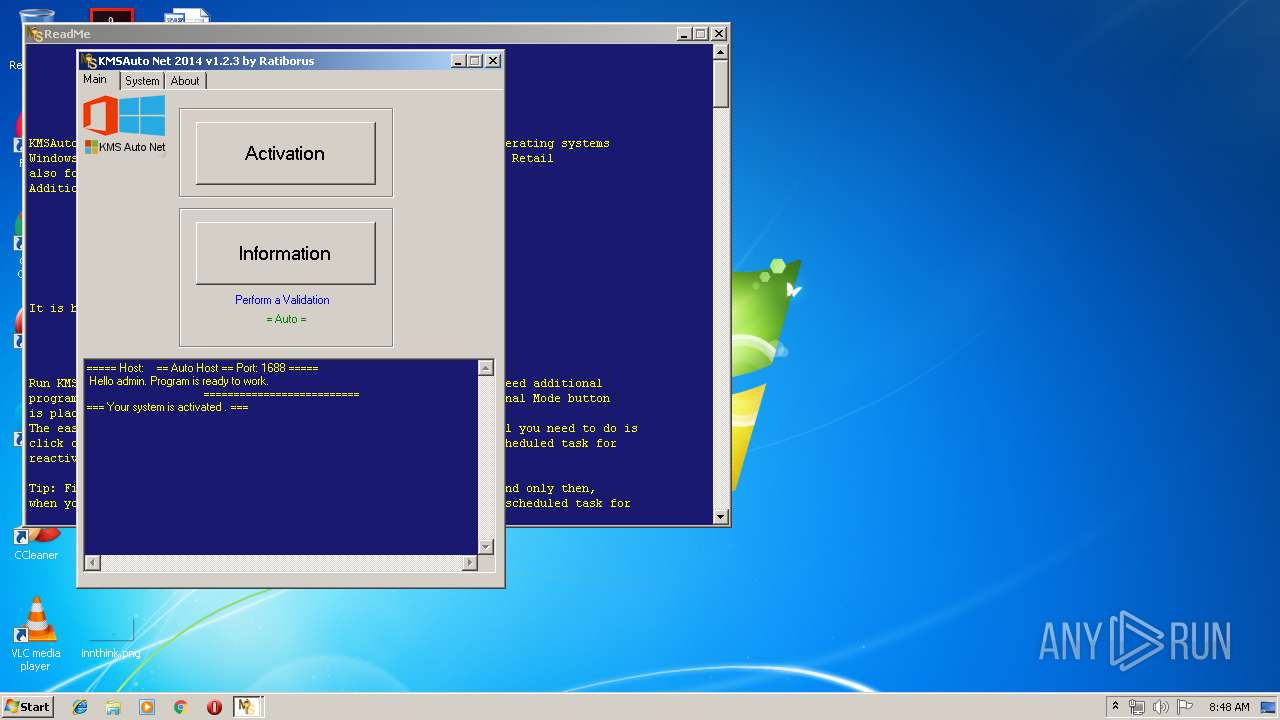1280x720 pixels.
Task: Click the Windows logo image
Action: 143,116
